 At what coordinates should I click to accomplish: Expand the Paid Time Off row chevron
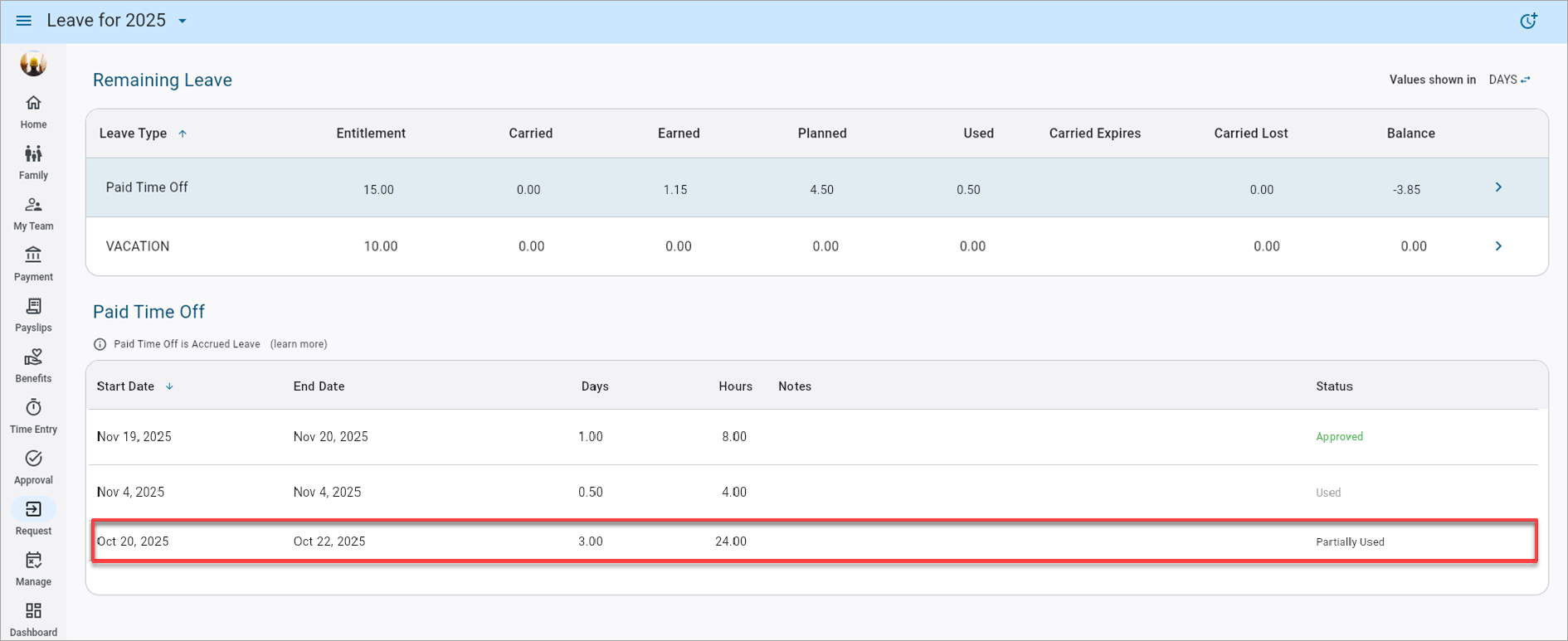click(x=1498, y=187)
